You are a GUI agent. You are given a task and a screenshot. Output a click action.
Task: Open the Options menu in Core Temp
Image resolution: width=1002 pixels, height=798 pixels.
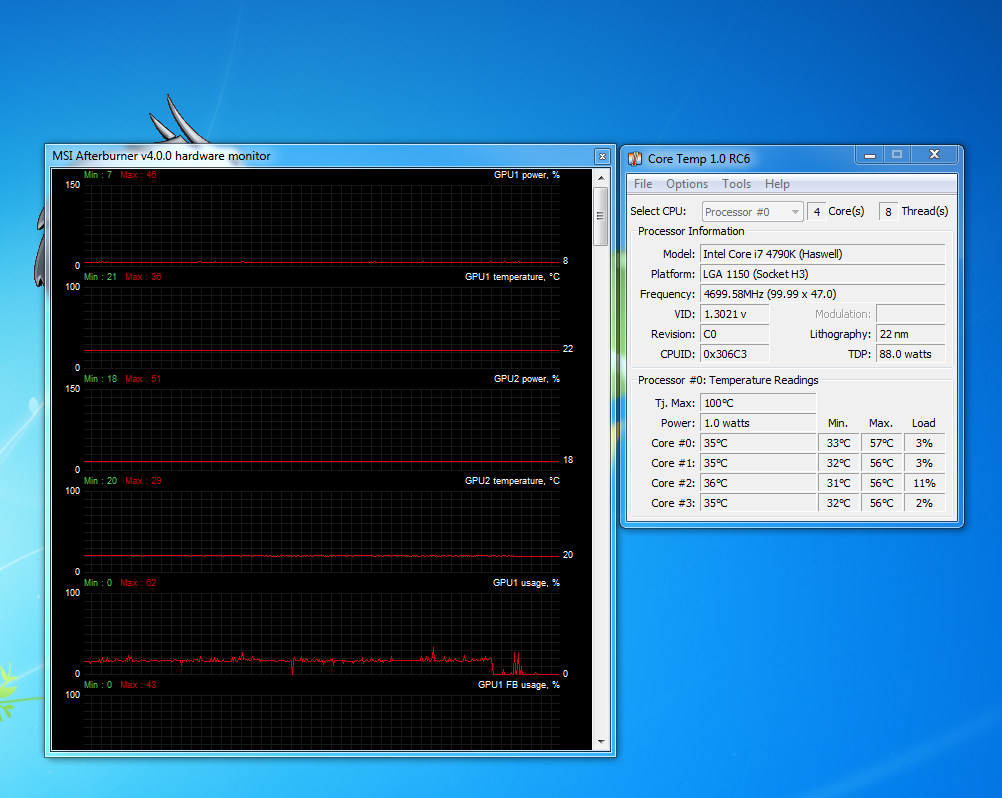(x=686, y=184)
